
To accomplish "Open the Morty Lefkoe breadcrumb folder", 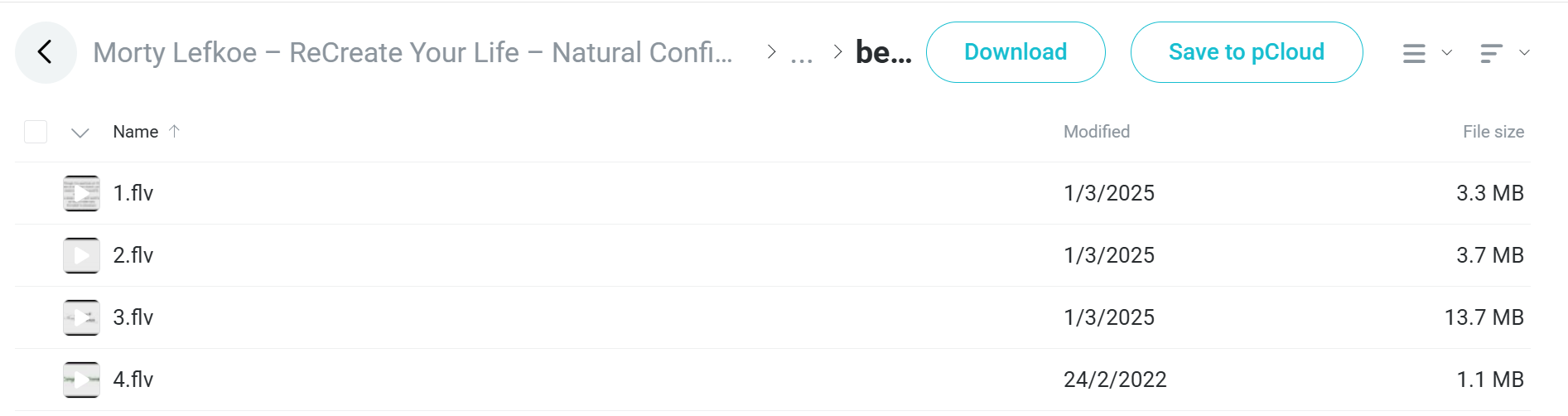I will coord(413,52).
